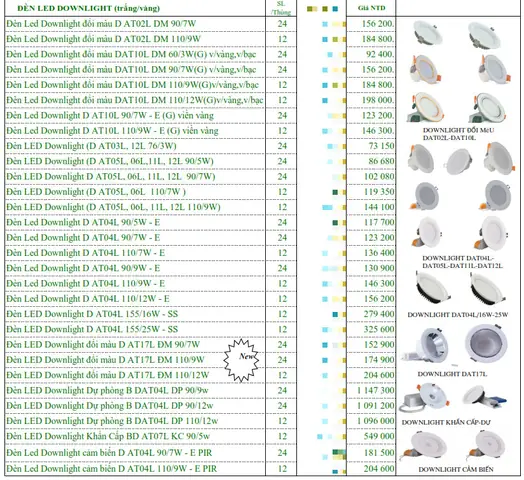This screenshot has height=480, width=524.
Task: Select row 'đổi màu D AT17L ĐM 110/12W'
Action: pos(107,375)
